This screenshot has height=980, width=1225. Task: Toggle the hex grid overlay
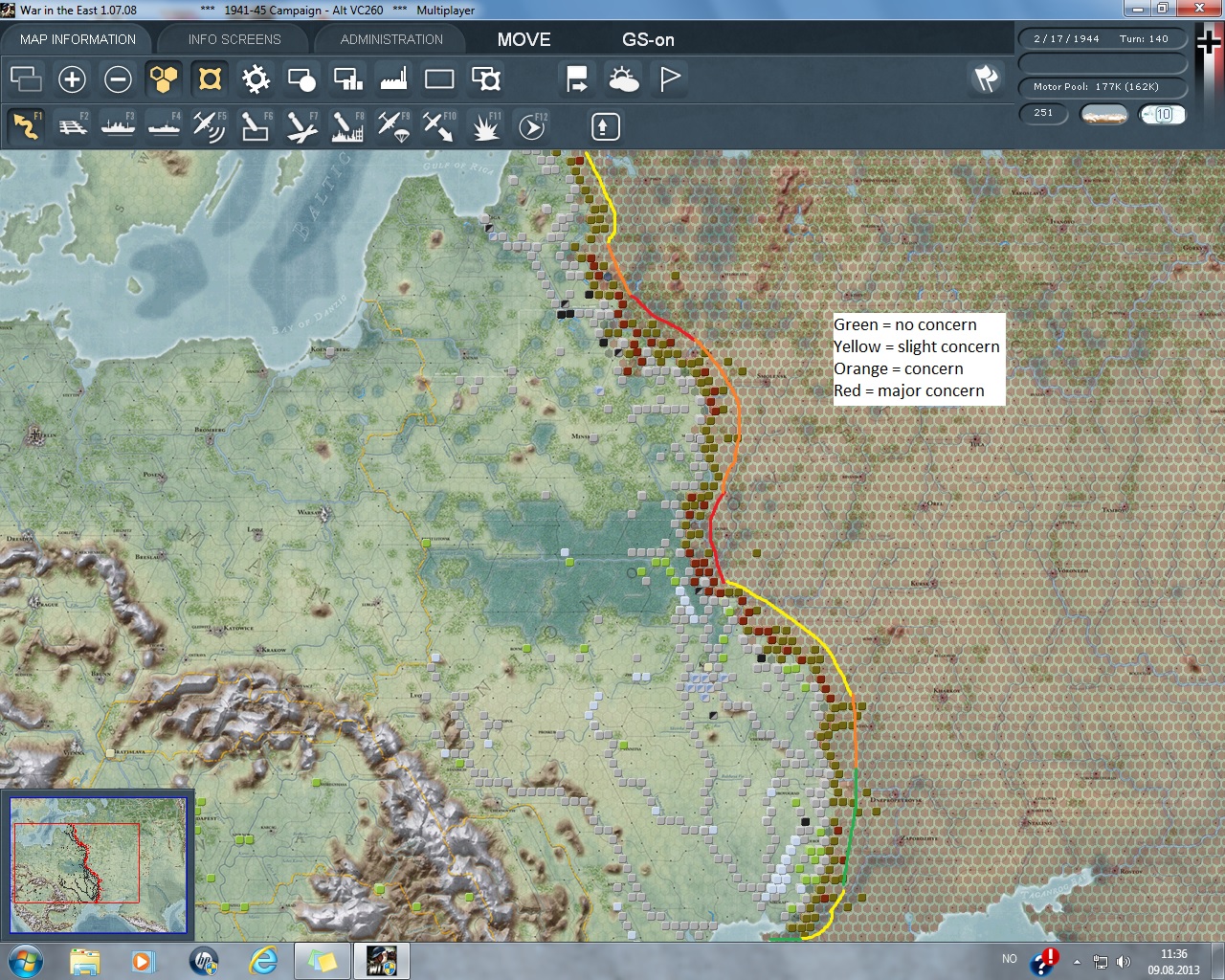click(164, 79)
